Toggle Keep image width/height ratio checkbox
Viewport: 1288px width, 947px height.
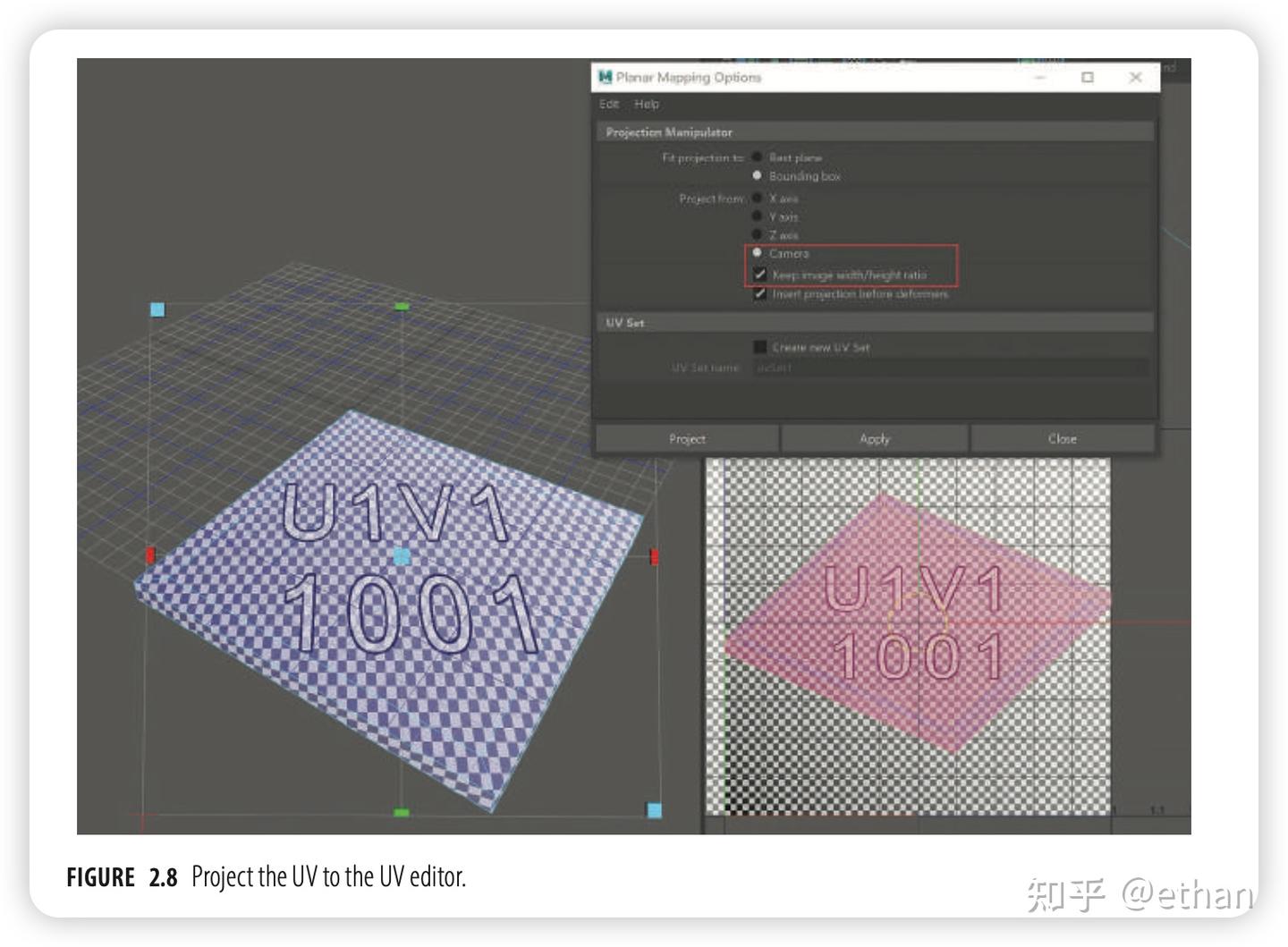(759, 275)
